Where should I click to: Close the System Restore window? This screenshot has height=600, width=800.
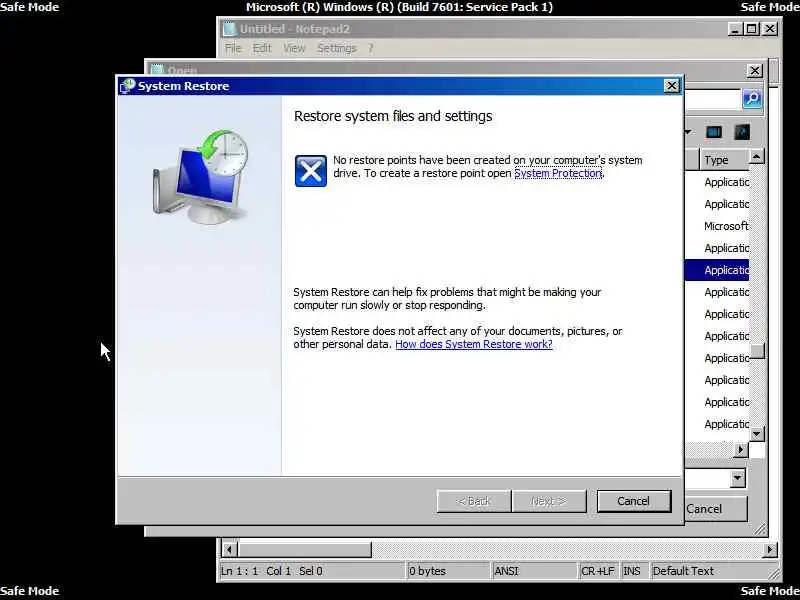(672, 86)
